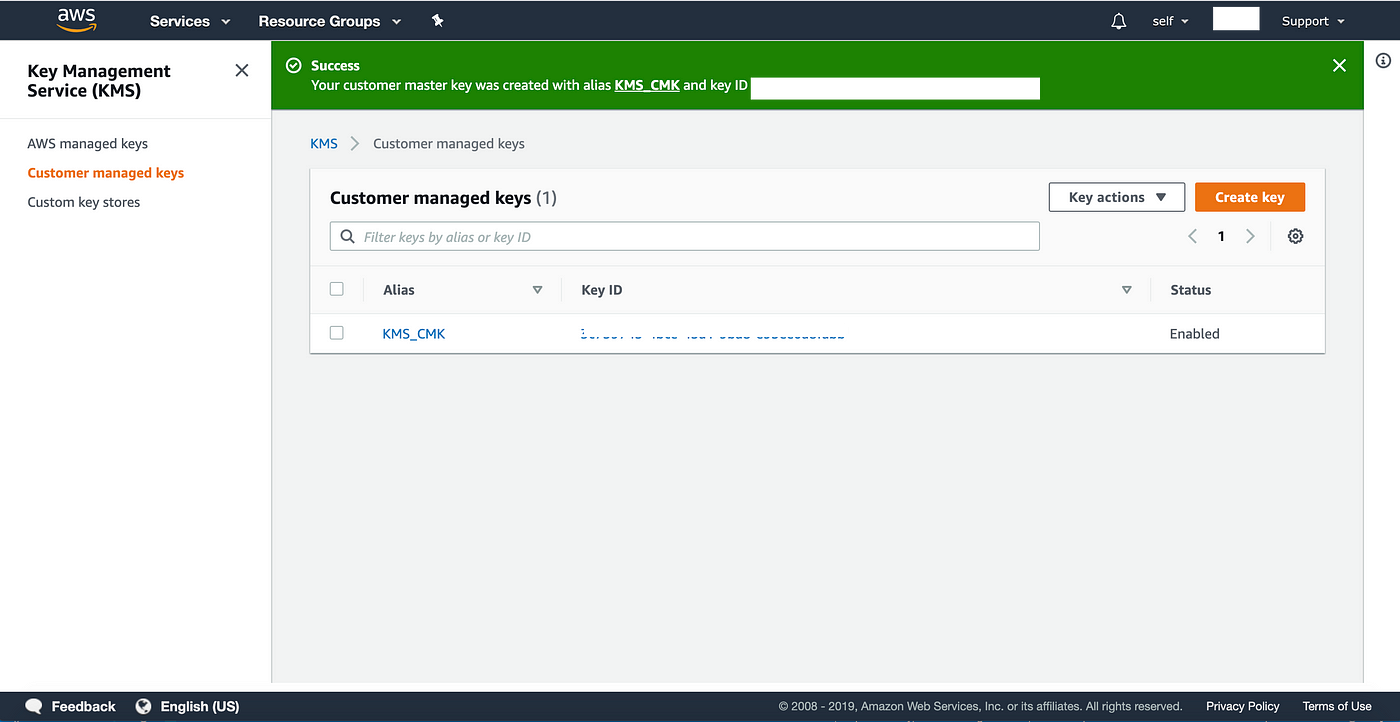The width and height of the screenshot is (1400, 722).
Task: Click the success checkmark icon
Action: (293, 65)
